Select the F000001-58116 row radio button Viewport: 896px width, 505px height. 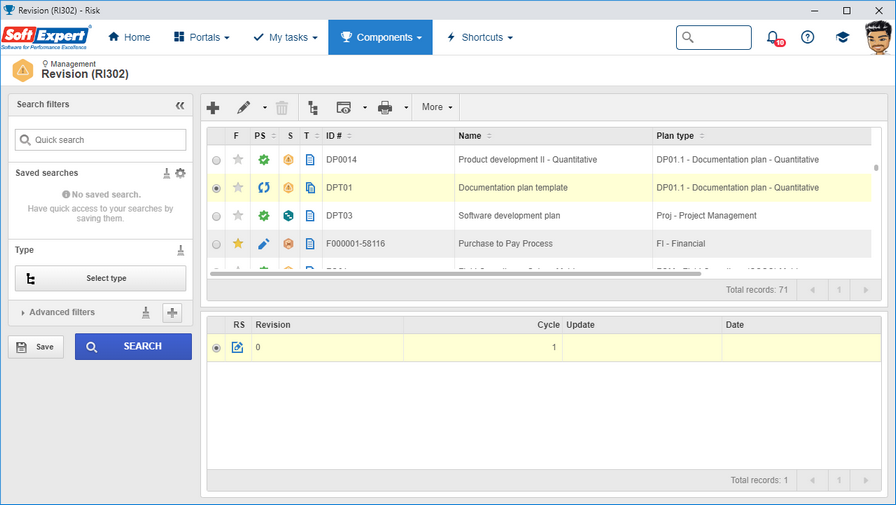click(216, 245)
